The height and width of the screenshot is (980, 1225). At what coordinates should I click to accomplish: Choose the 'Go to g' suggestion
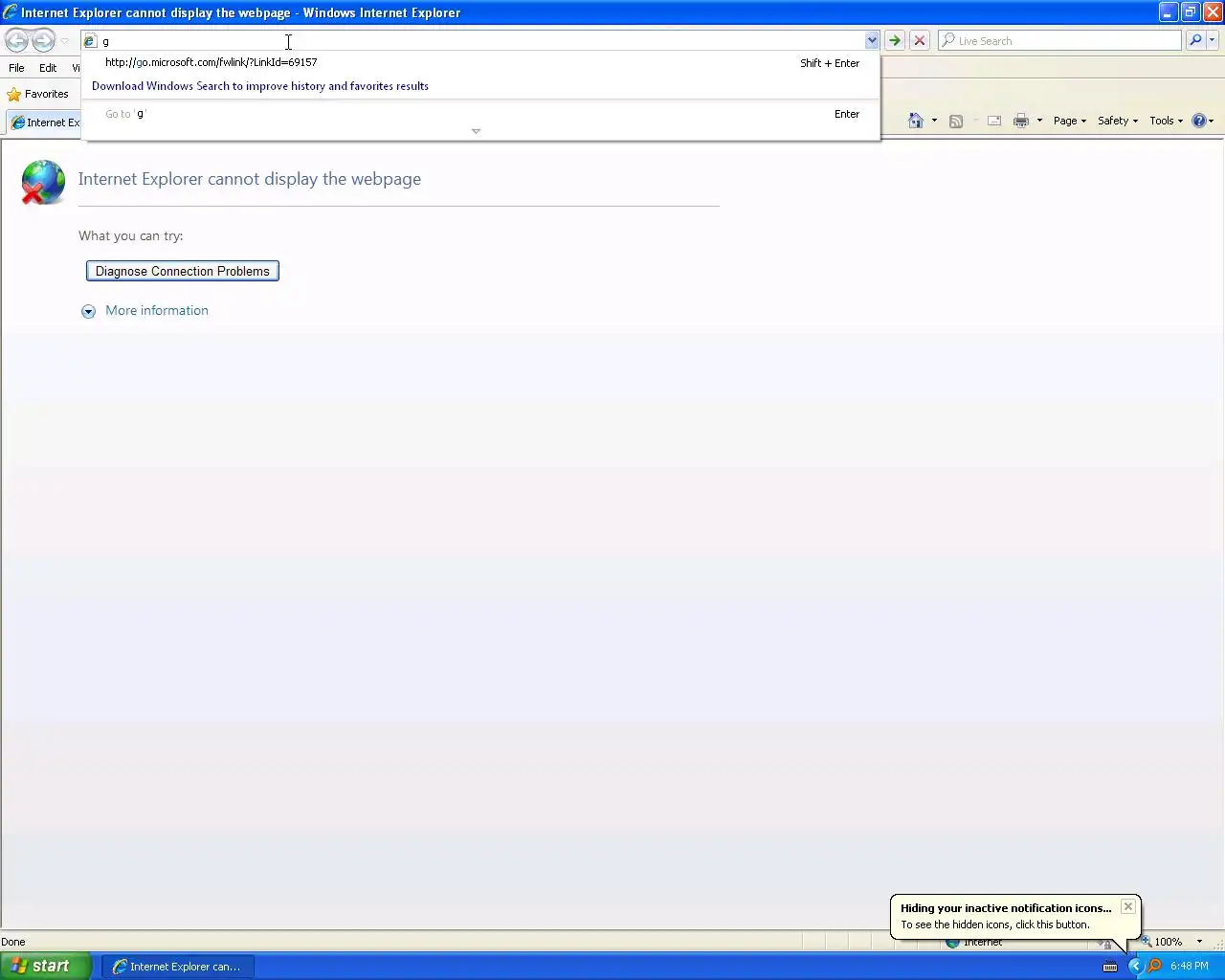(480, 114)
